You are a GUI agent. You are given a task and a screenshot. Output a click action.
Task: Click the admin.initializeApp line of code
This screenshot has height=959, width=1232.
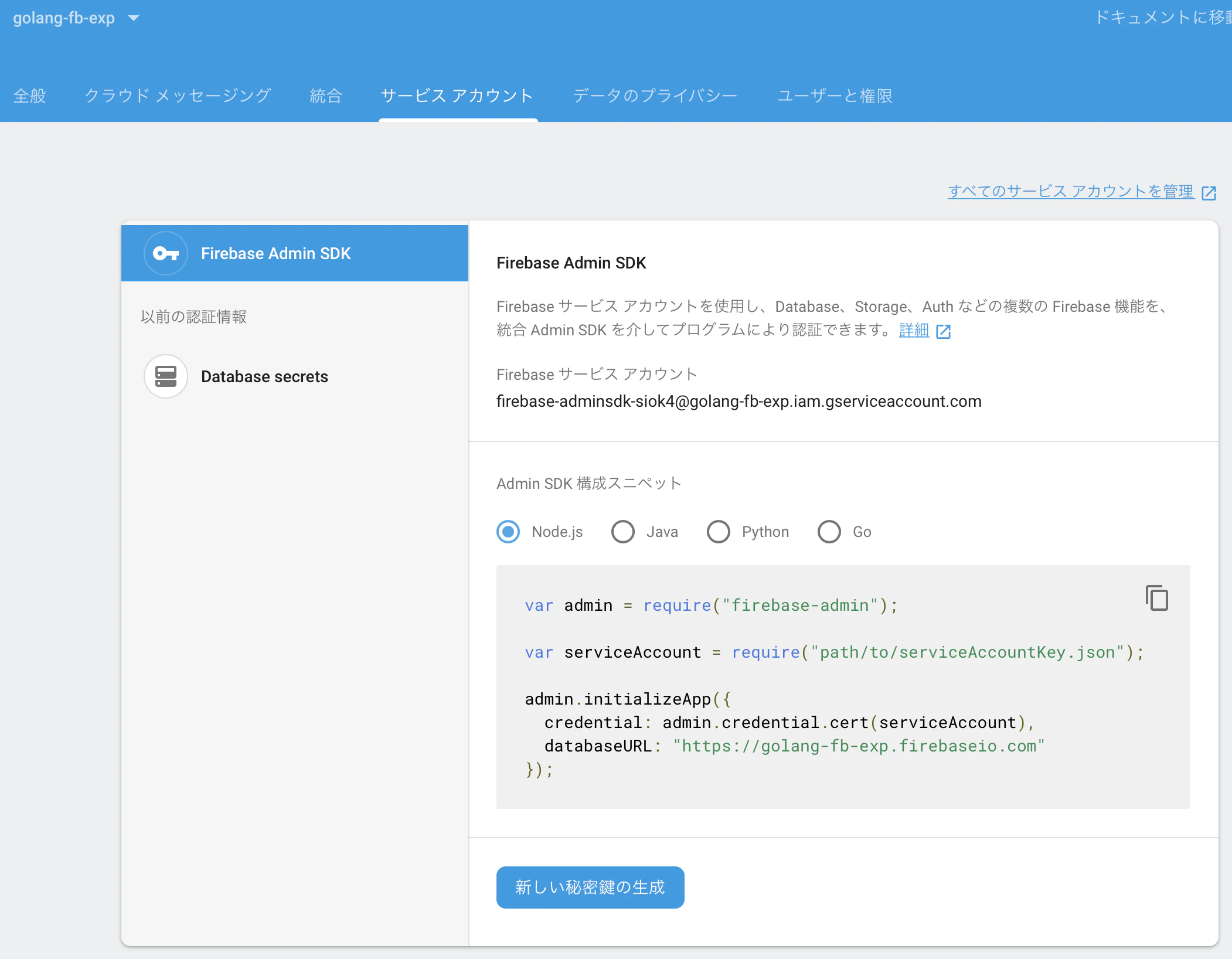click(x=628, y=699)
